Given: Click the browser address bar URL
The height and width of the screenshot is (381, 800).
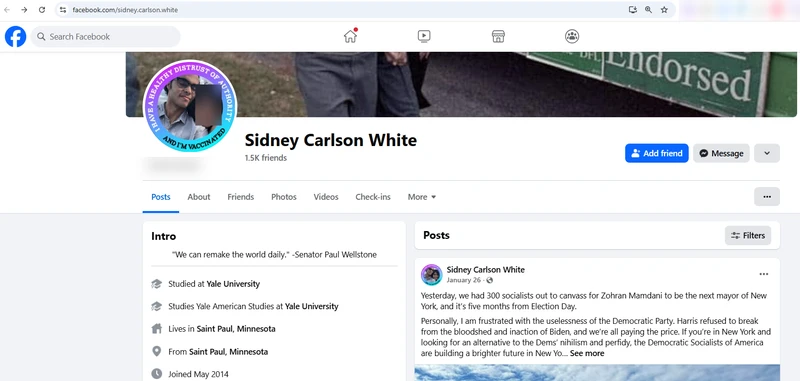Looking at the screenshot, I should [x=126, y=10].
